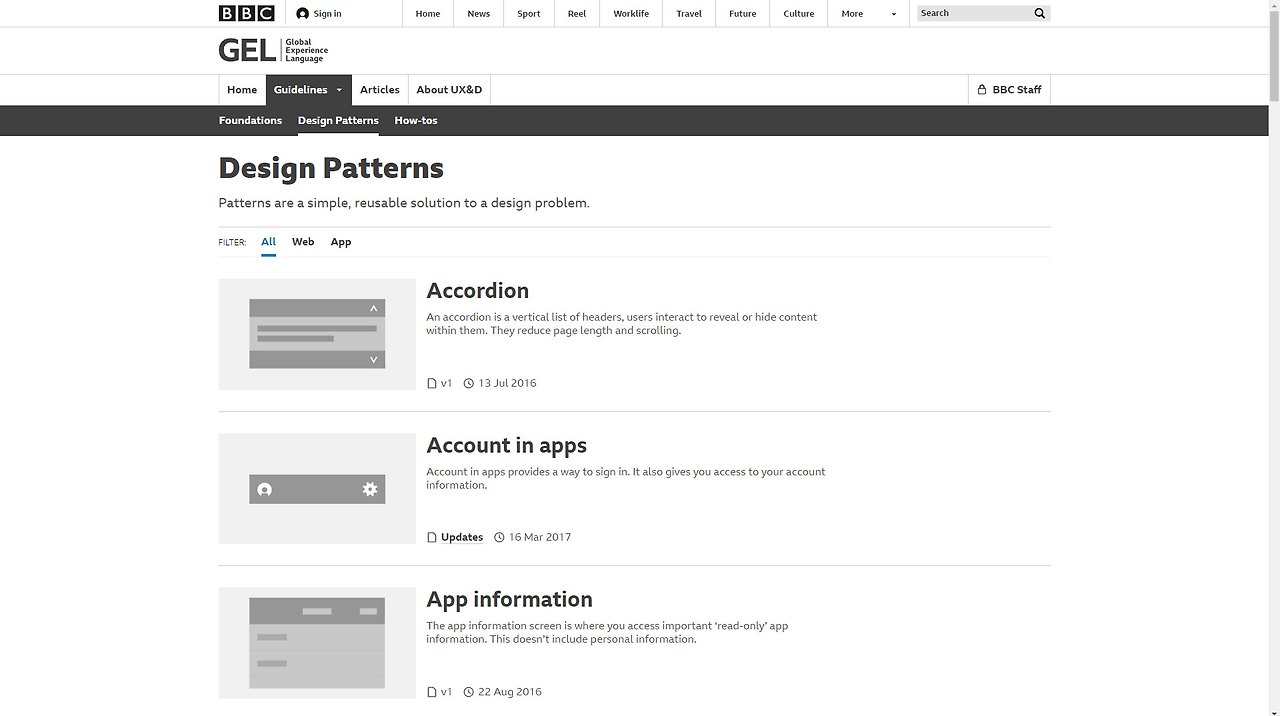Click the BBC Staff padlock icon
This screenshot has width=1280, height=716.
tap(982, 89)
